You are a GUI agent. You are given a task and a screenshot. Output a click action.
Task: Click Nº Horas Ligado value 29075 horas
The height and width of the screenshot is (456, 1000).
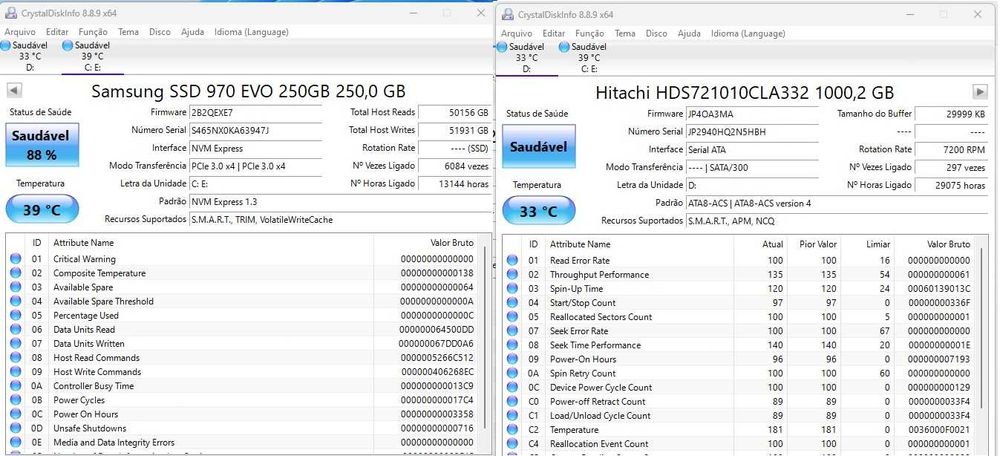(950, 185)
